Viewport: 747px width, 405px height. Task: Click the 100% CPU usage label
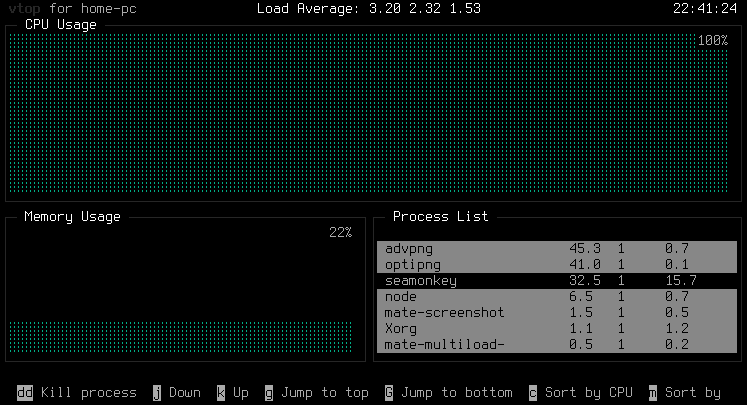(713, 40)
